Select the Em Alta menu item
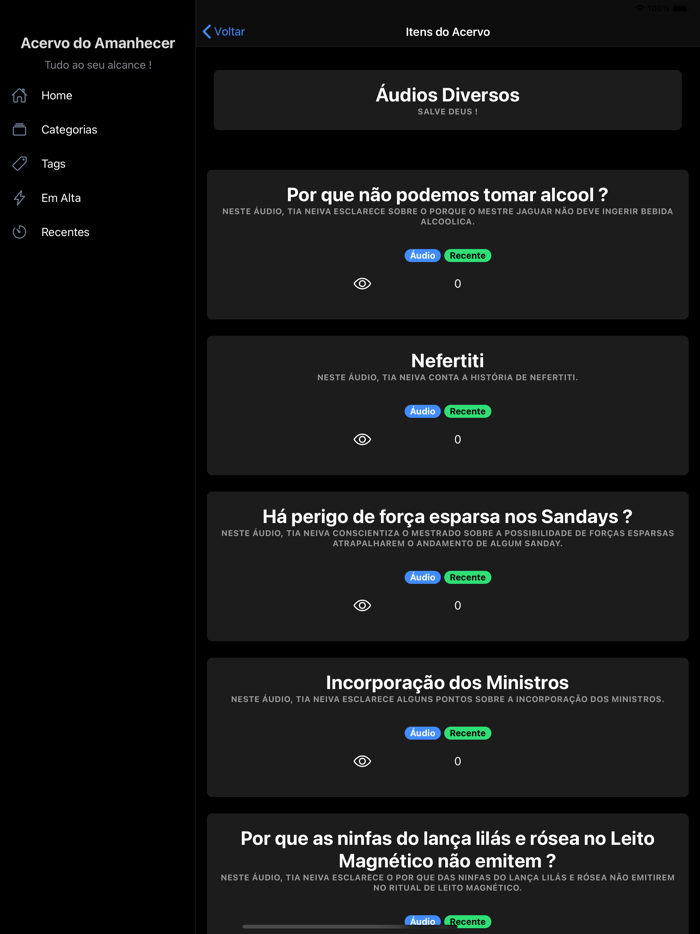700x934 pixels. (x=98, y=198)
